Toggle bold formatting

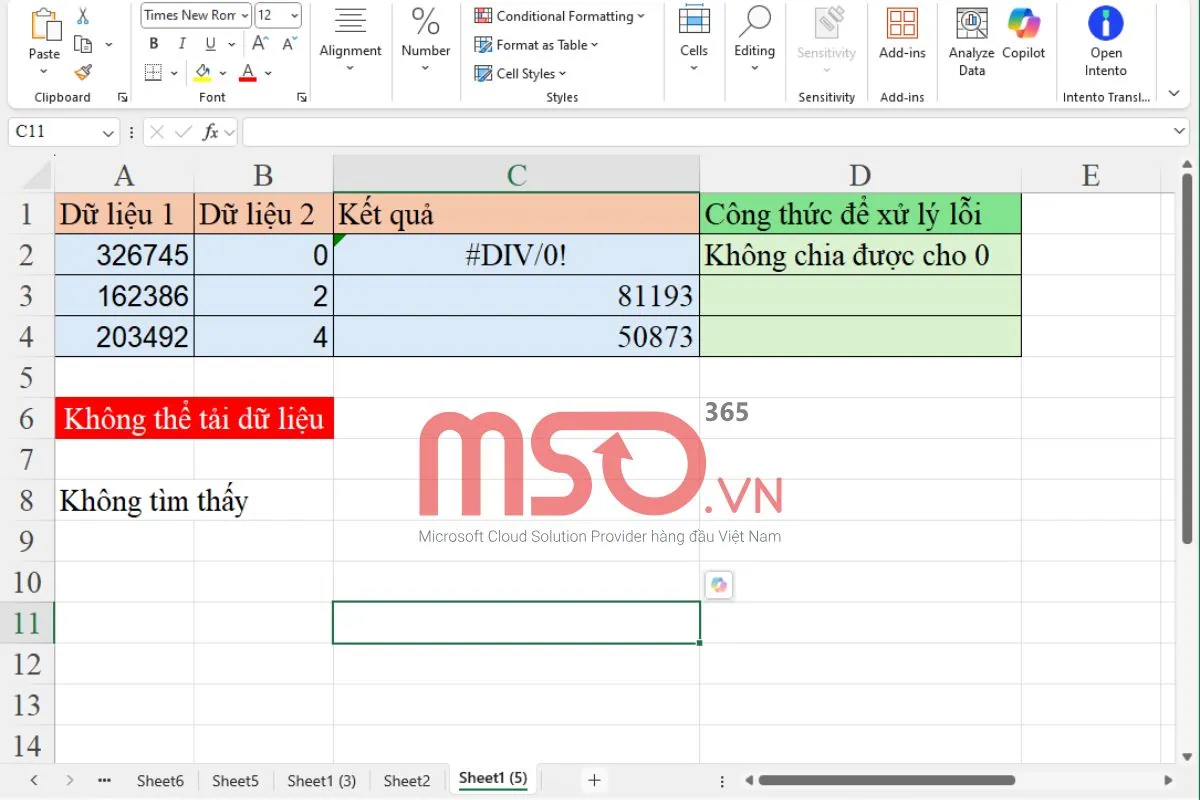pyautogui.click(x=153, y=44)
